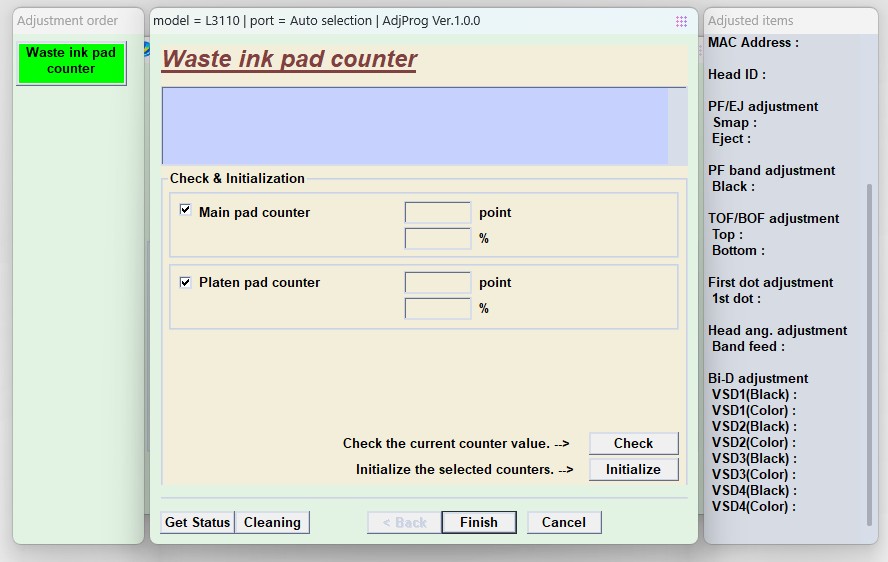Click the grid dots icon in title bar
This screenshot has height=562, width=888.
[x=681, y=22]
